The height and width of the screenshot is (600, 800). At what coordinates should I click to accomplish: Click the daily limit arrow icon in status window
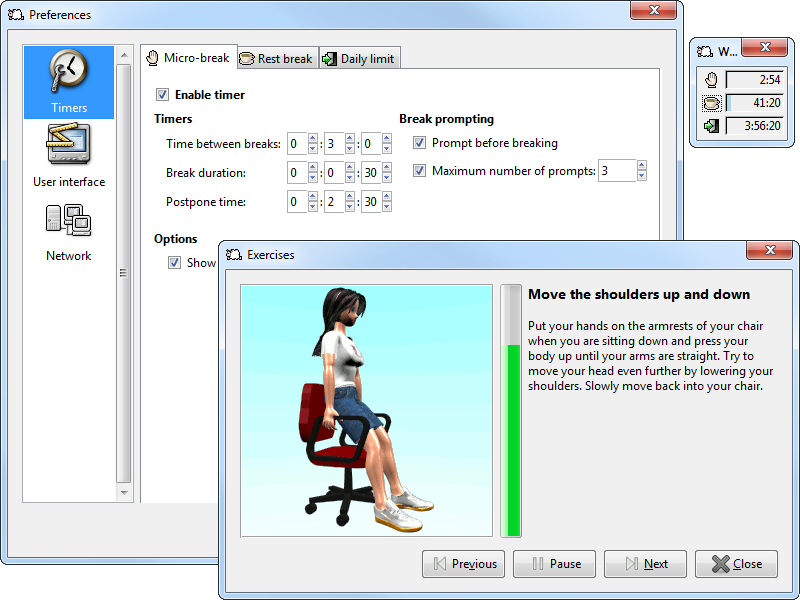coord(711,126)
